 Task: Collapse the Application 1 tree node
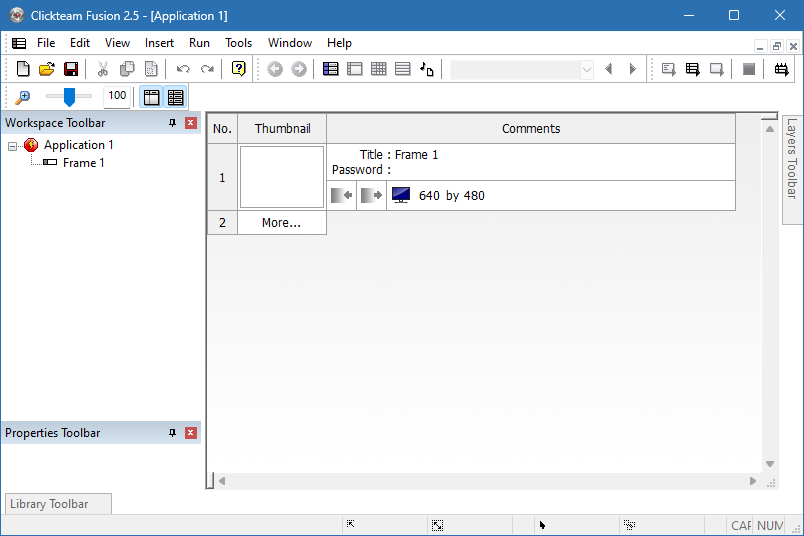point(12,147)
